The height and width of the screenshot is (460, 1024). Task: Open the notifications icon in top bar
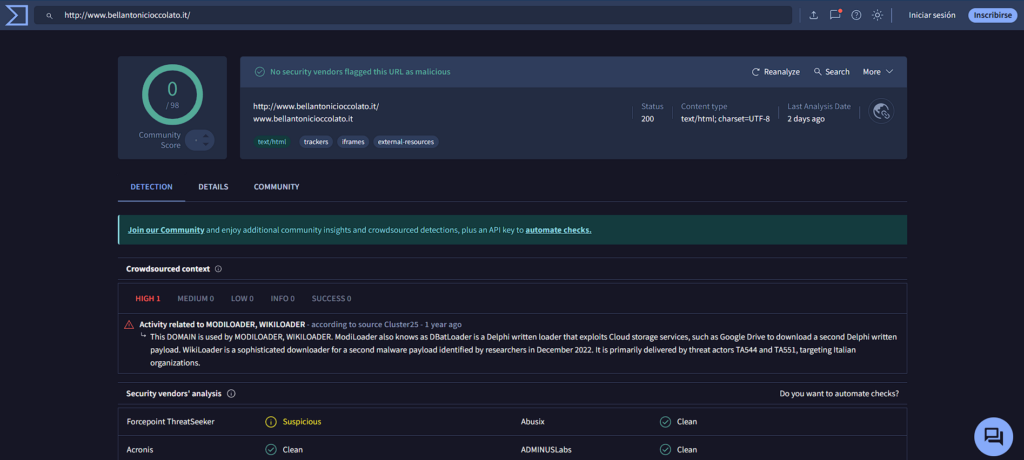835,15
